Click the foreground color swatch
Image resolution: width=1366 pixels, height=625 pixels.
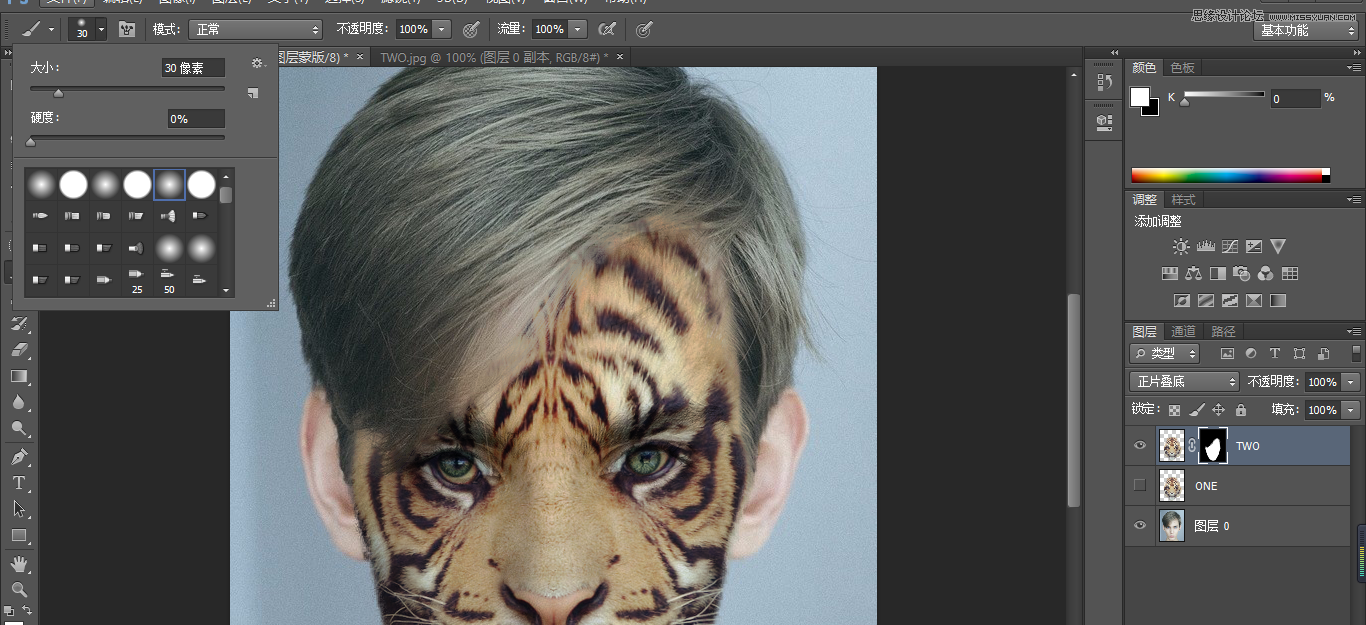click(x=1140, y=97)
